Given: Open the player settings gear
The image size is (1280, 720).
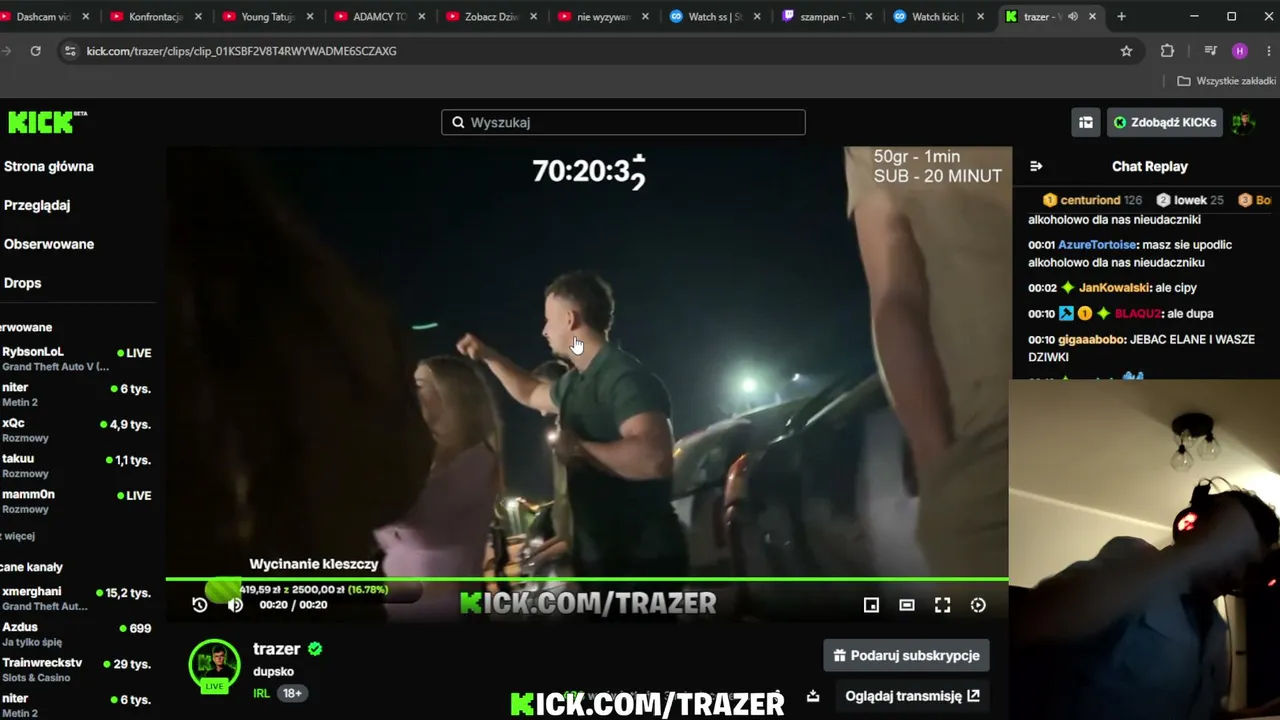Looking at the screenshot, I should (x=978, y=604).
